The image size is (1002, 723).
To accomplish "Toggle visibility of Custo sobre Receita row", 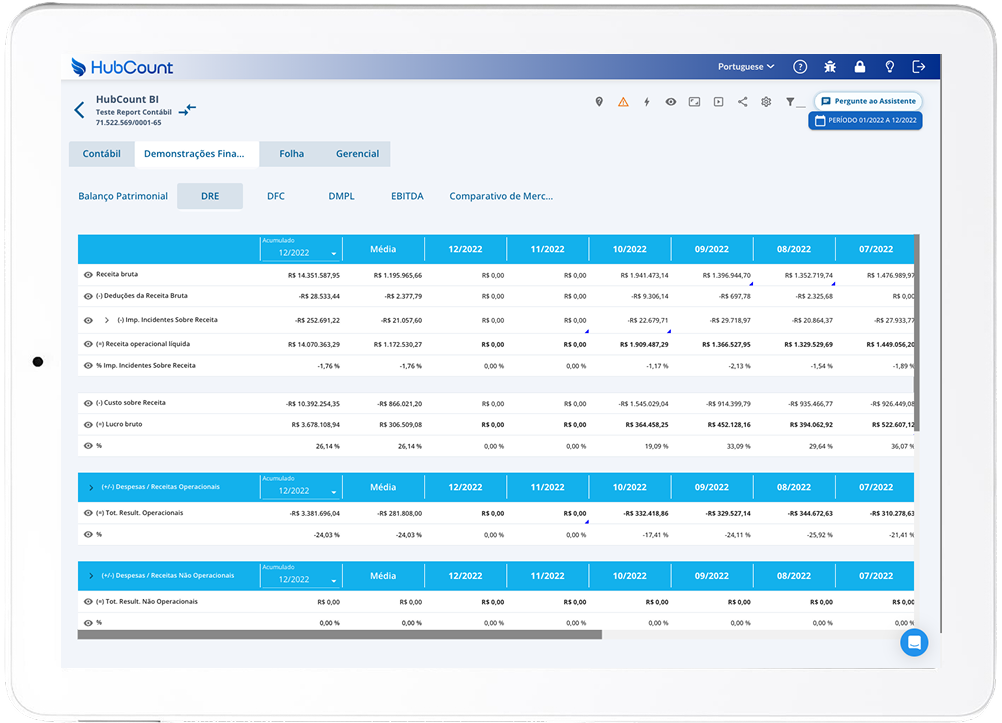I will click(x=88, y=403).
